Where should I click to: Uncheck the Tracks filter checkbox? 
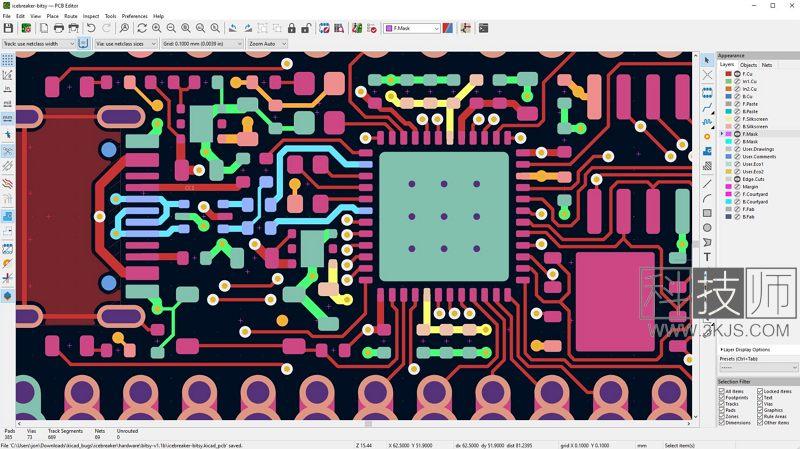pos(721,404)
